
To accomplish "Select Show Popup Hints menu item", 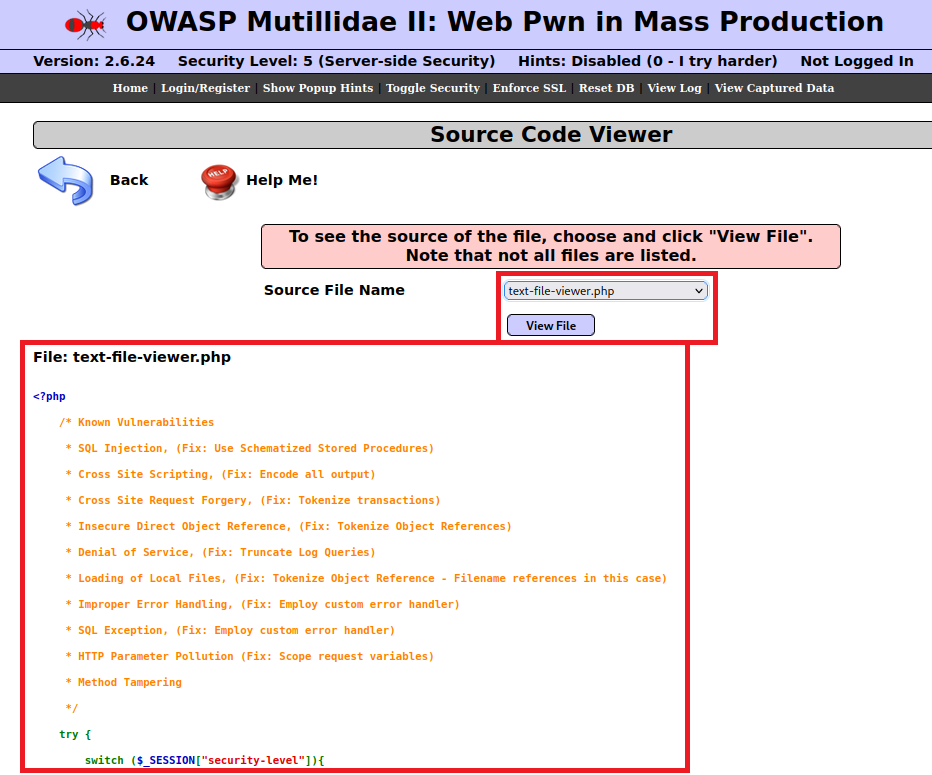I will [x=318, y=88].
